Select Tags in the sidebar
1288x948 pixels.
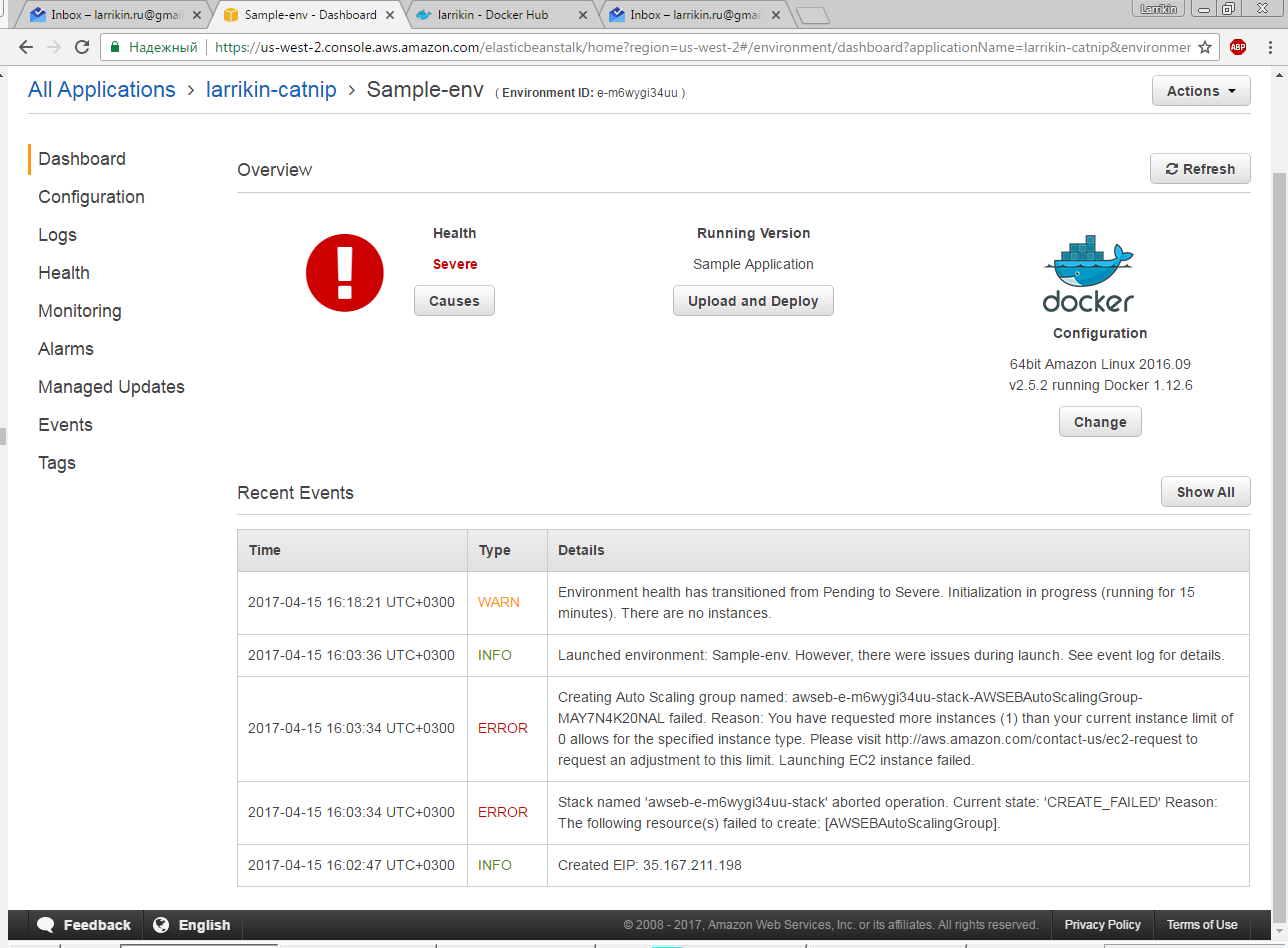57,463
